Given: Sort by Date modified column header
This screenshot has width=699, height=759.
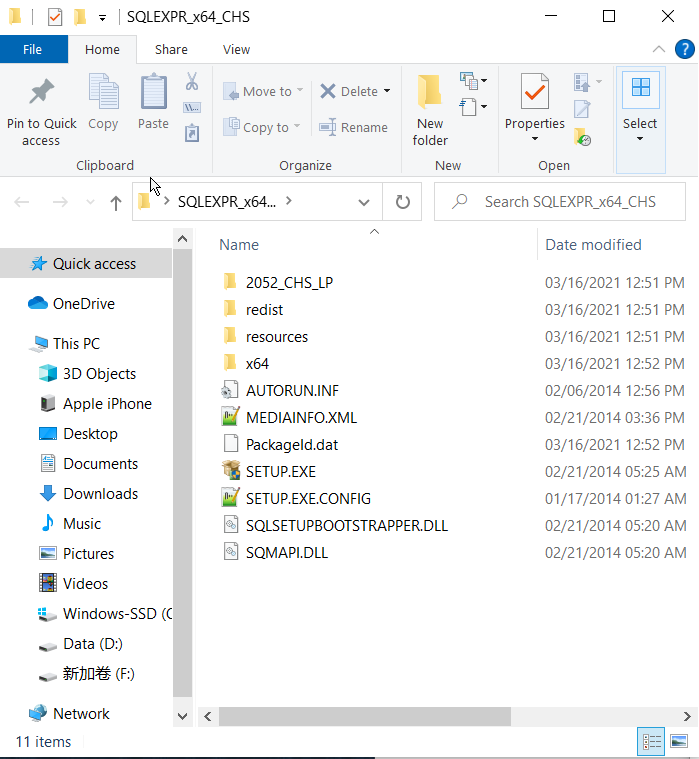Looking at the screenshot, I should coord(593,245).
